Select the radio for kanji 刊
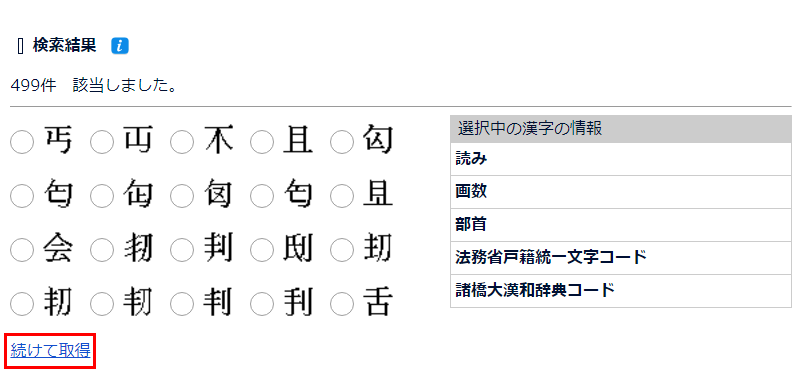 click(262, 304)
